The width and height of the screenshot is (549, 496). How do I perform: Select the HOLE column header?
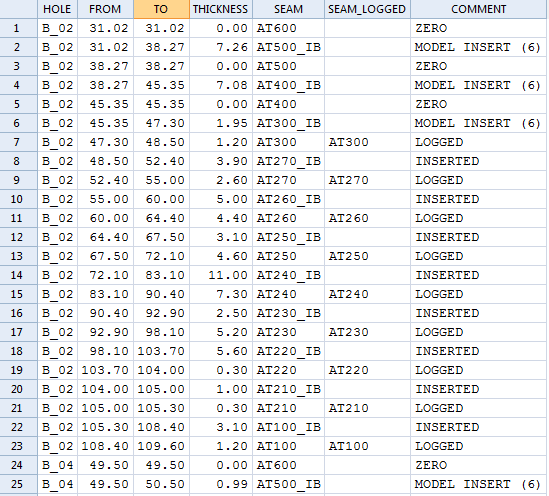(57, 9)
